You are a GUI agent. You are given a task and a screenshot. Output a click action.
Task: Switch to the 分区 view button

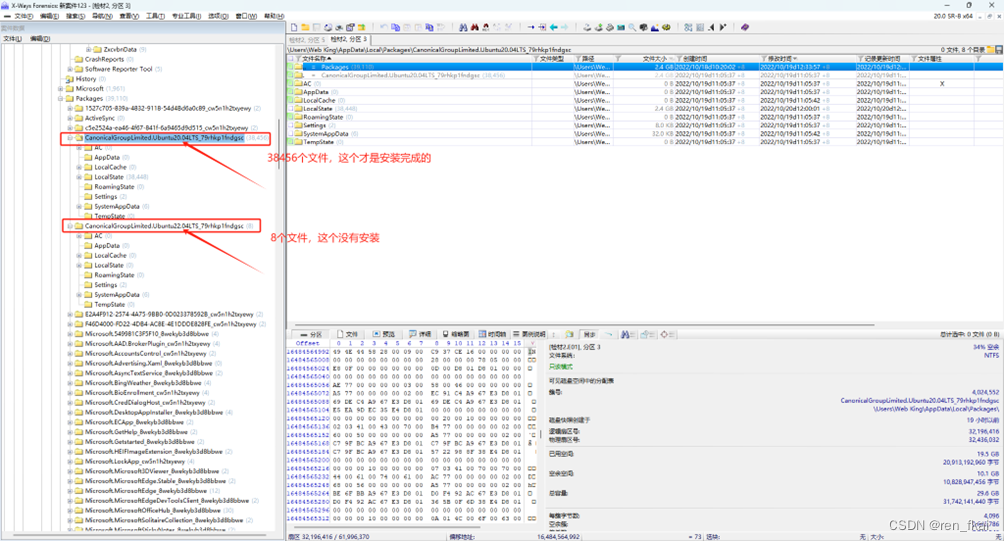coord(309,334)
